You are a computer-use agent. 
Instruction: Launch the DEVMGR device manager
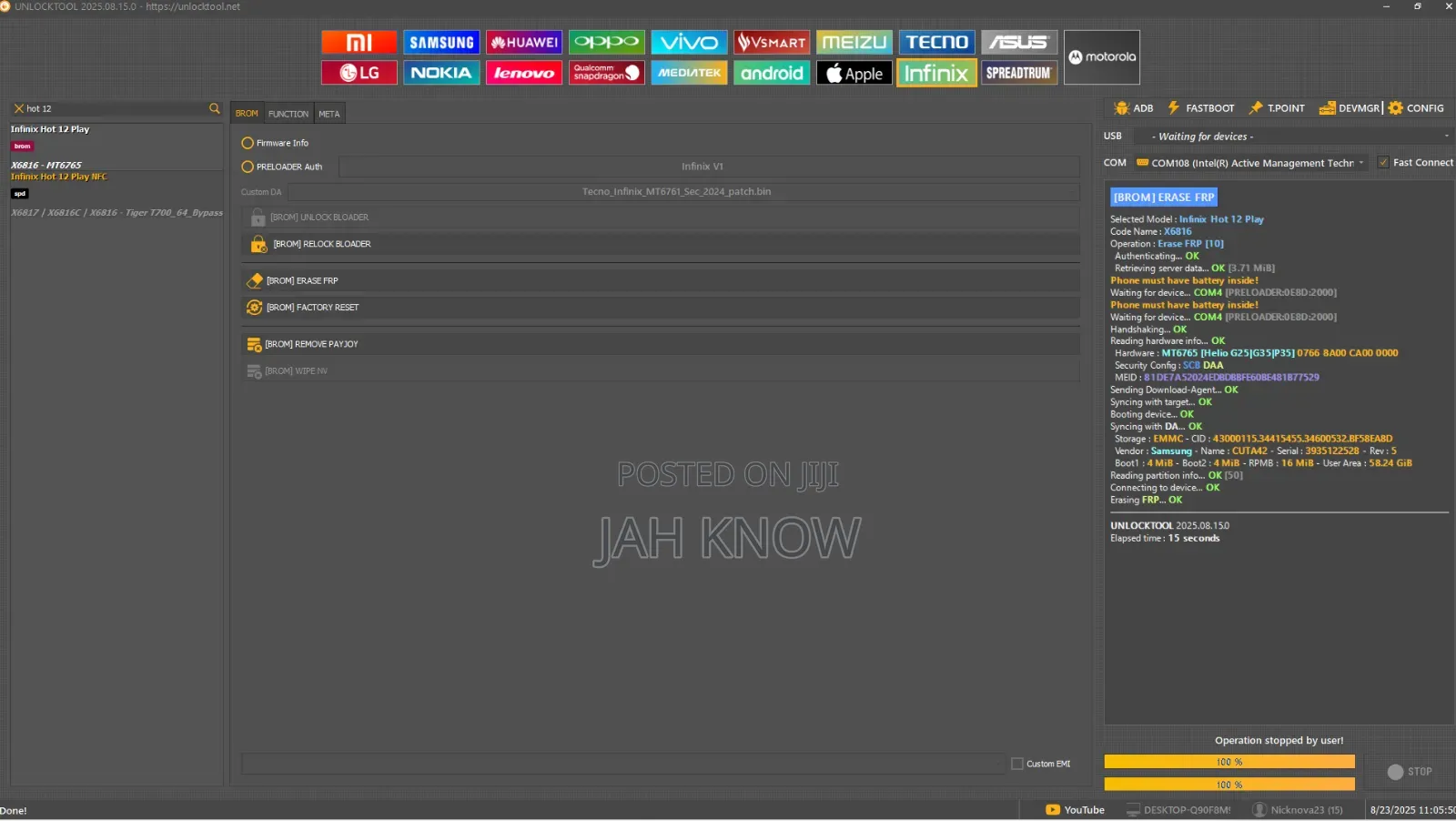click(x=1350, y=108)
